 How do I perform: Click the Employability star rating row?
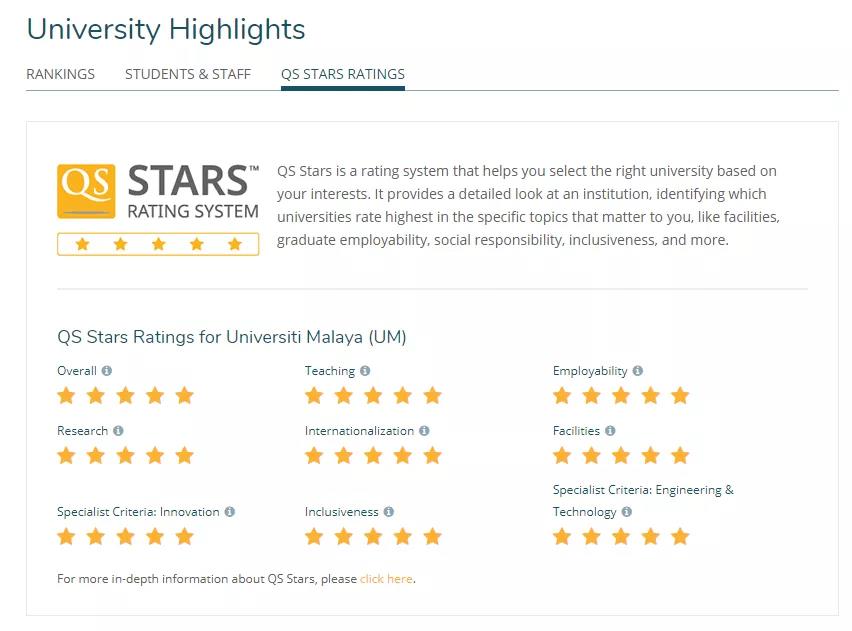pyautogui.click(x=621, y=396)
